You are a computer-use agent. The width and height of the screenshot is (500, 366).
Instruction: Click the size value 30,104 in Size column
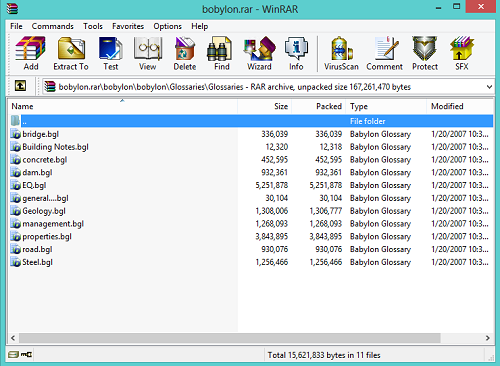coord(277,198)
